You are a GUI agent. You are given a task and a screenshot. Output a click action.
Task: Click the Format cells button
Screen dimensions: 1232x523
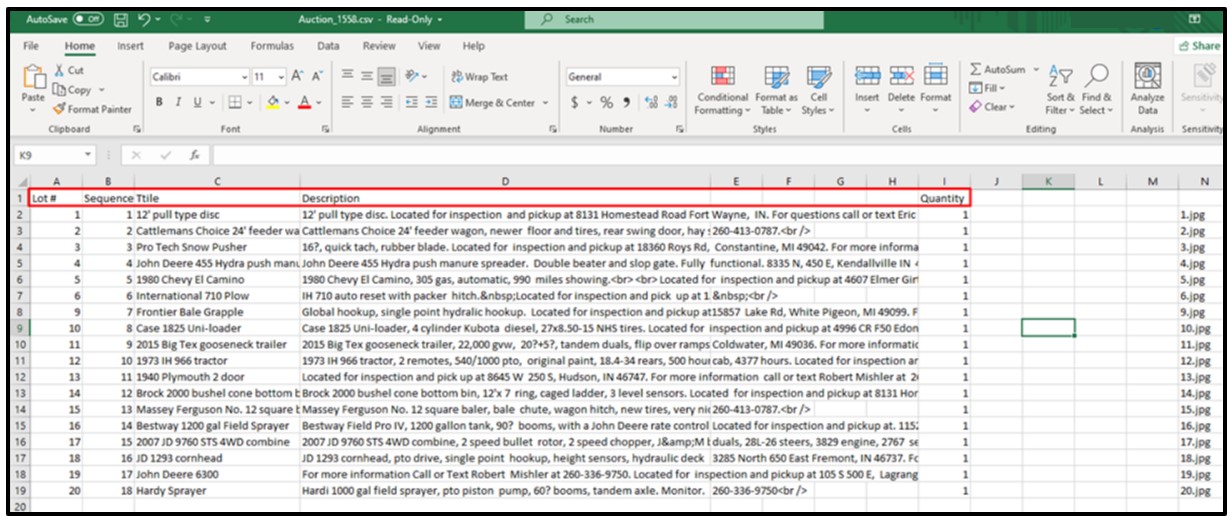[x=936, y=85]
